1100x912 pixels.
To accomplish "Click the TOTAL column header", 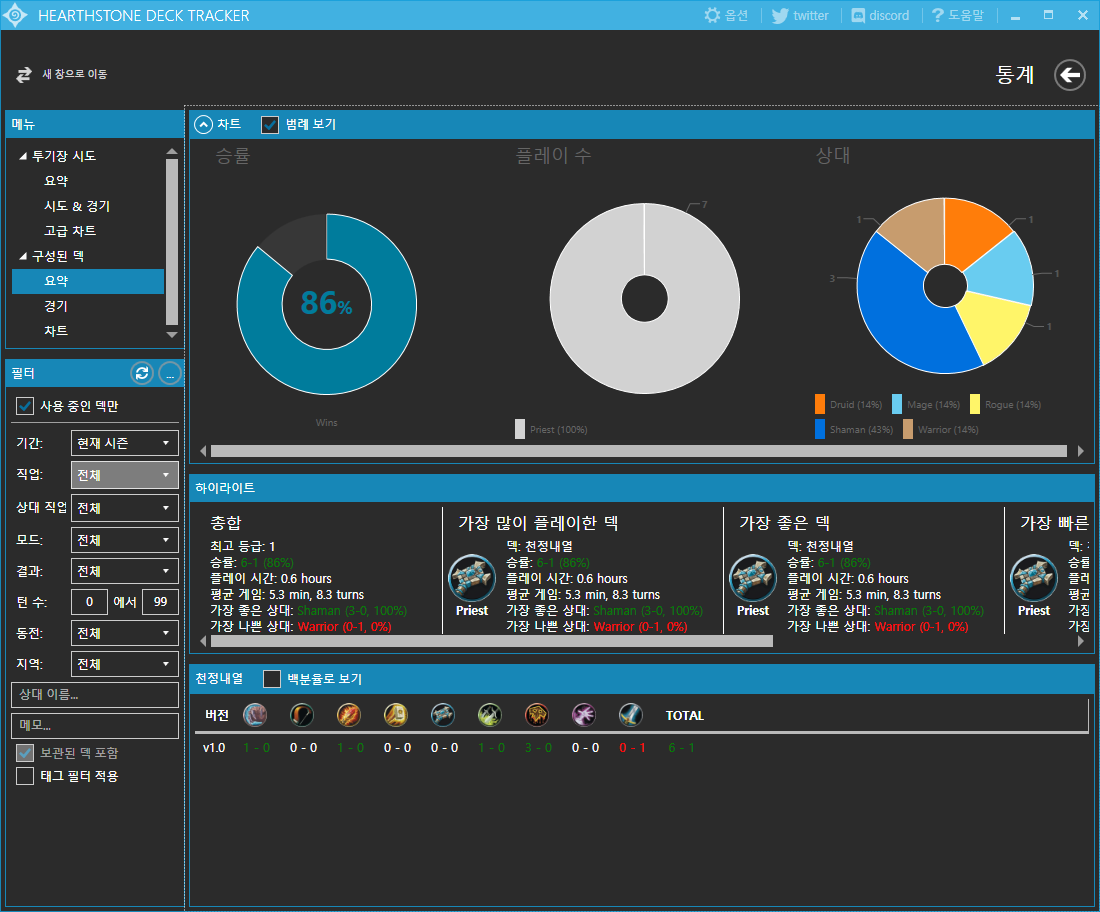I will pos(685,716).
